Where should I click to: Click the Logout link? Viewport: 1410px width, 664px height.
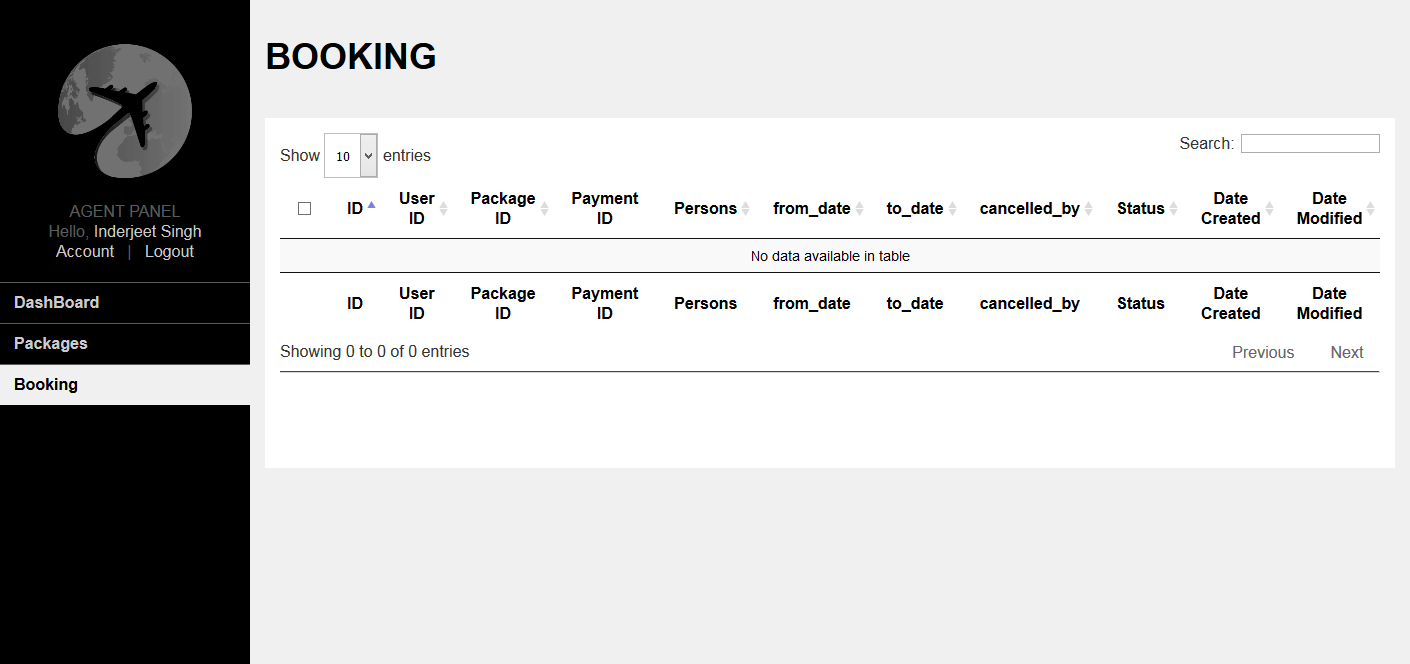tap(169, 252)
